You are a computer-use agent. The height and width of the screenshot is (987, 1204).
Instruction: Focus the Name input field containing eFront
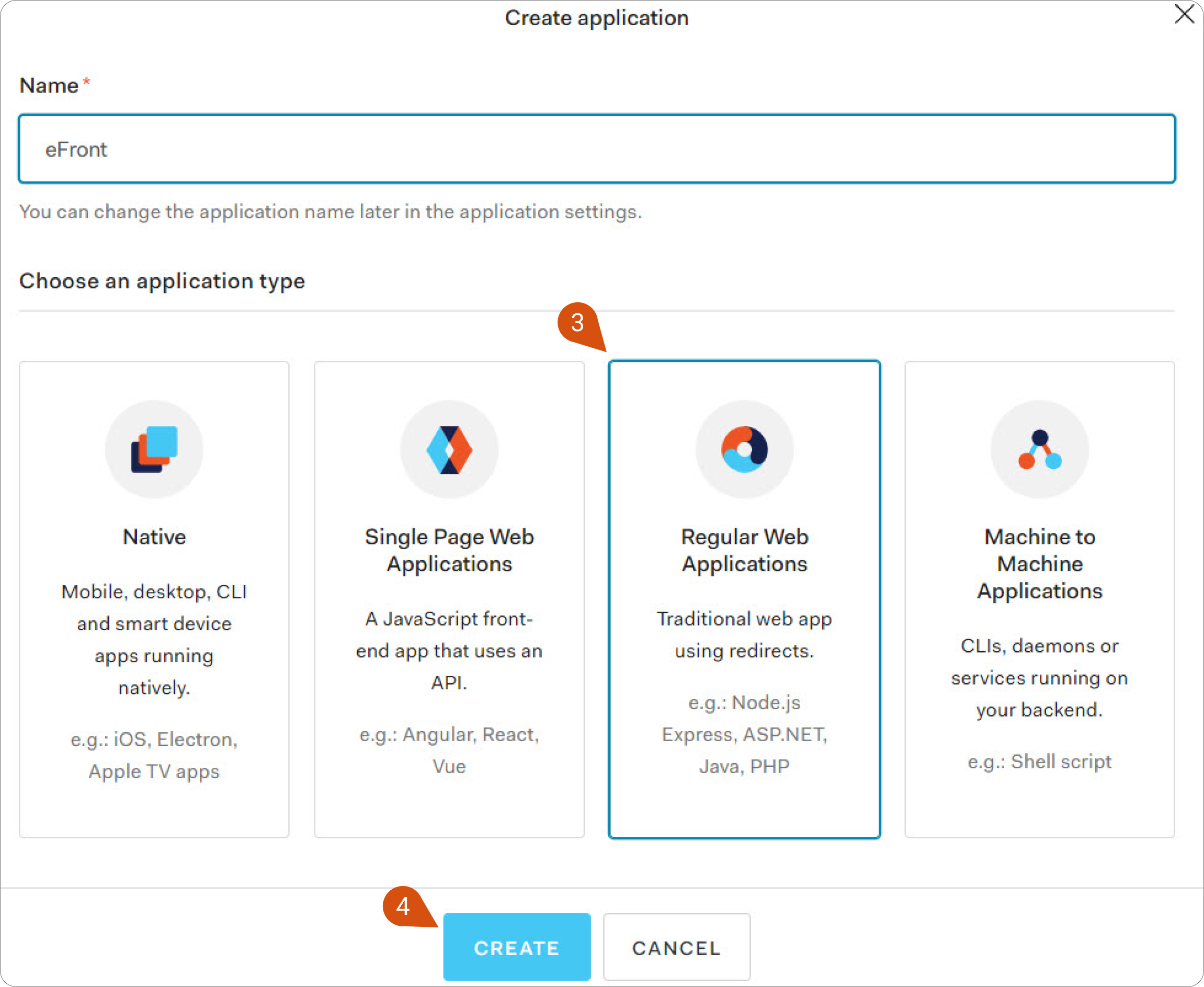coord(597,149)
